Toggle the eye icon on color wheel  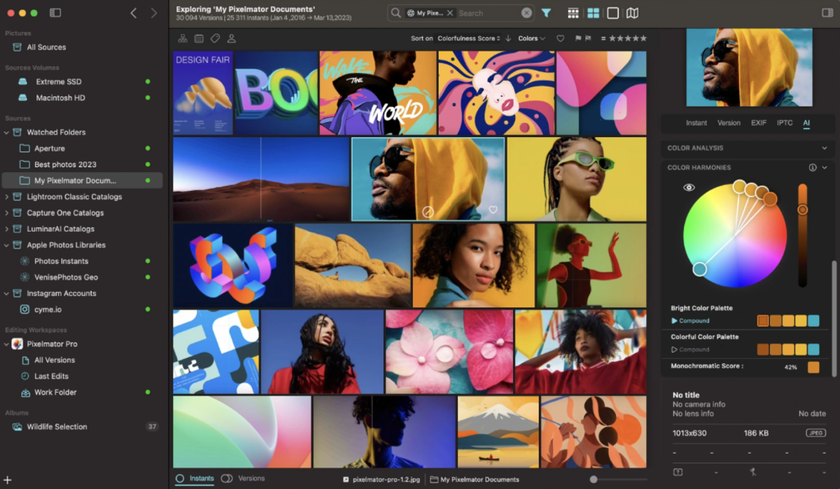(689, 187)
